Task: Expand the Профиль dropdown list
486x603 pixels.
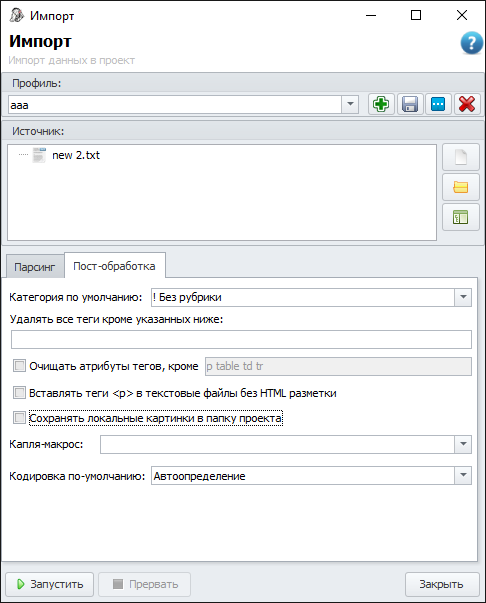Action: click(350, 104)
